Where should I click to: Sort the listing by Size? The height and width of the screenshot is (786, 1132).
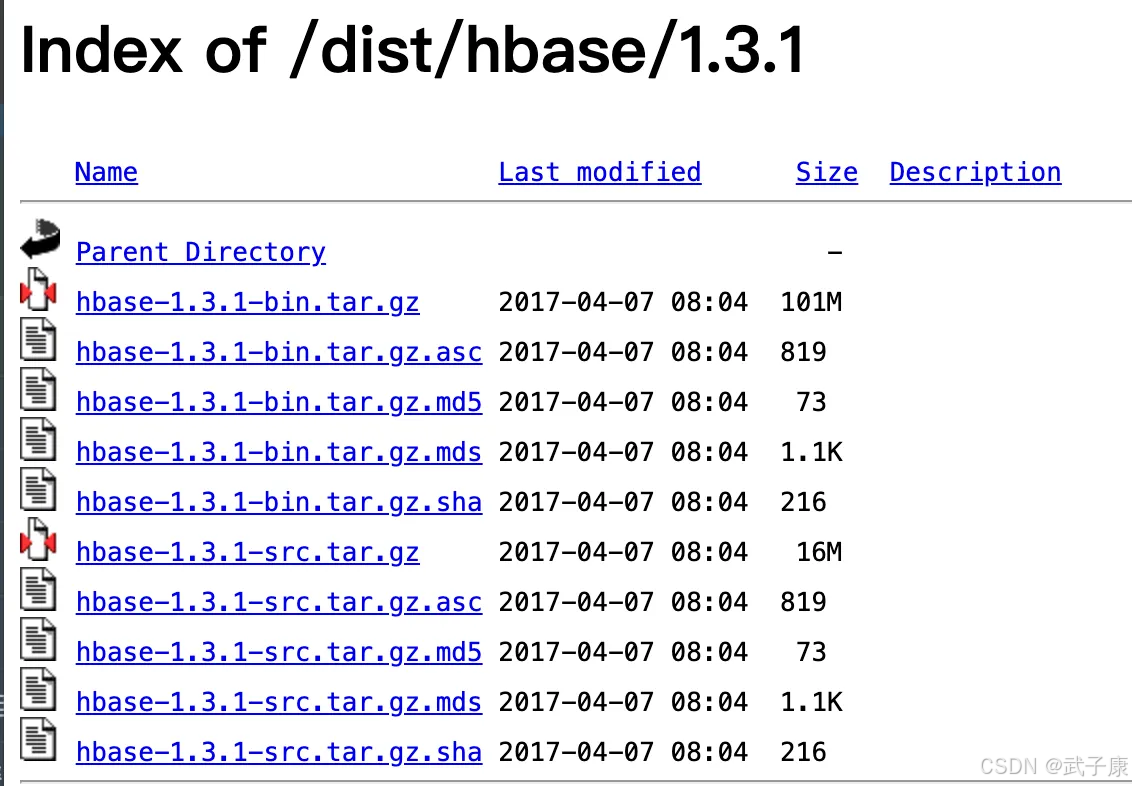[826, 172]
